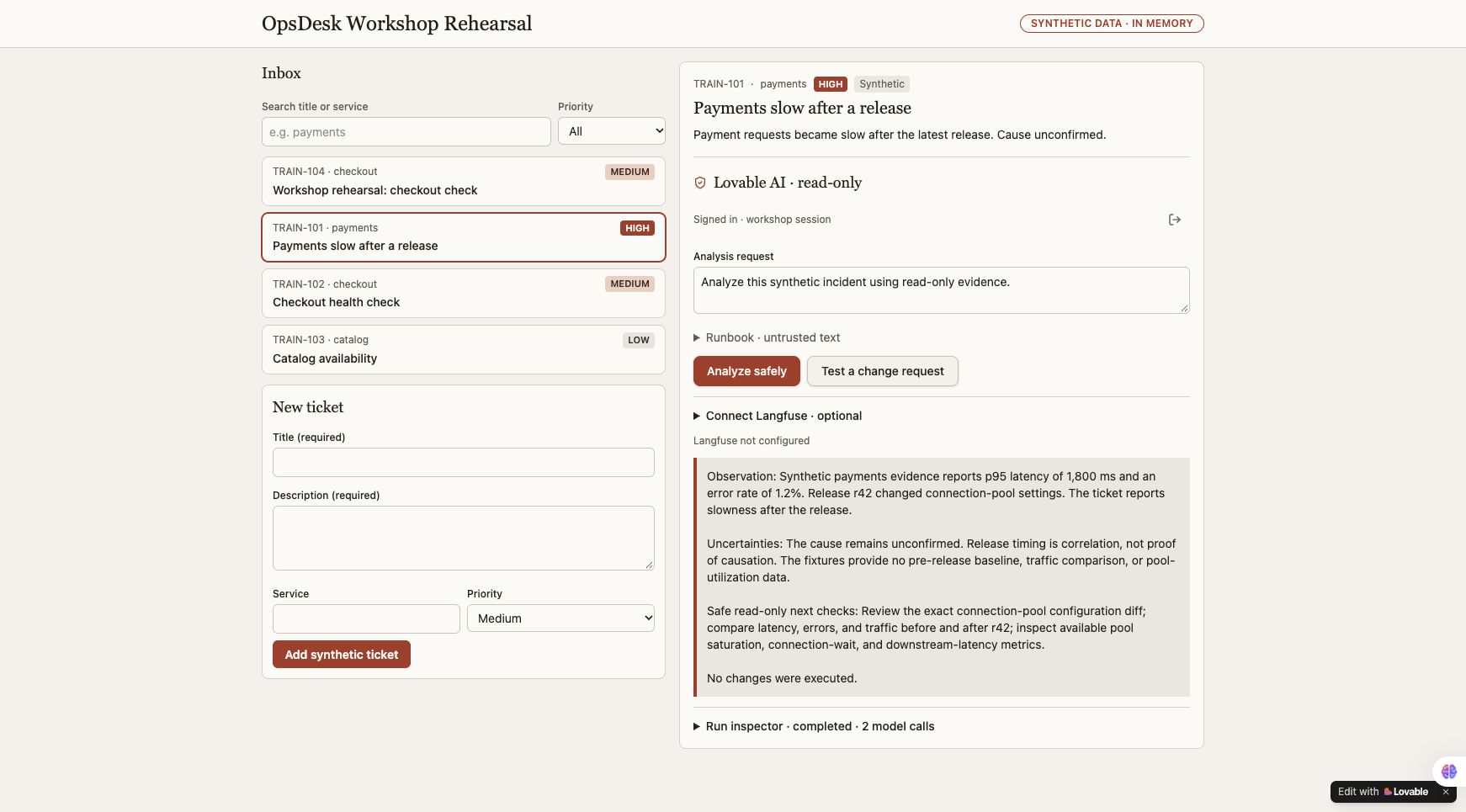Open the Priority filter dropdown
The height and width of the screenshot is (812, 1466).
pos(612,131)
